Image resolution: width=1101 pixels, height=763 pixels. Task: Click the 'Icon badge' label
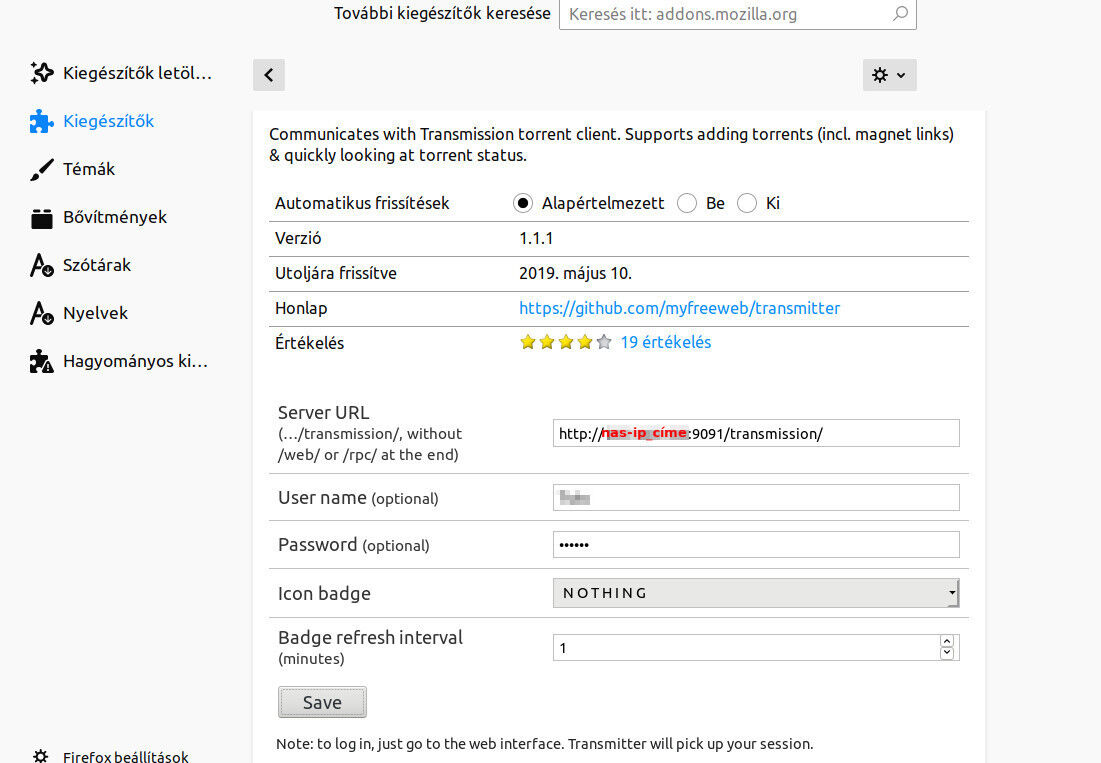click(x=324, y=594)
